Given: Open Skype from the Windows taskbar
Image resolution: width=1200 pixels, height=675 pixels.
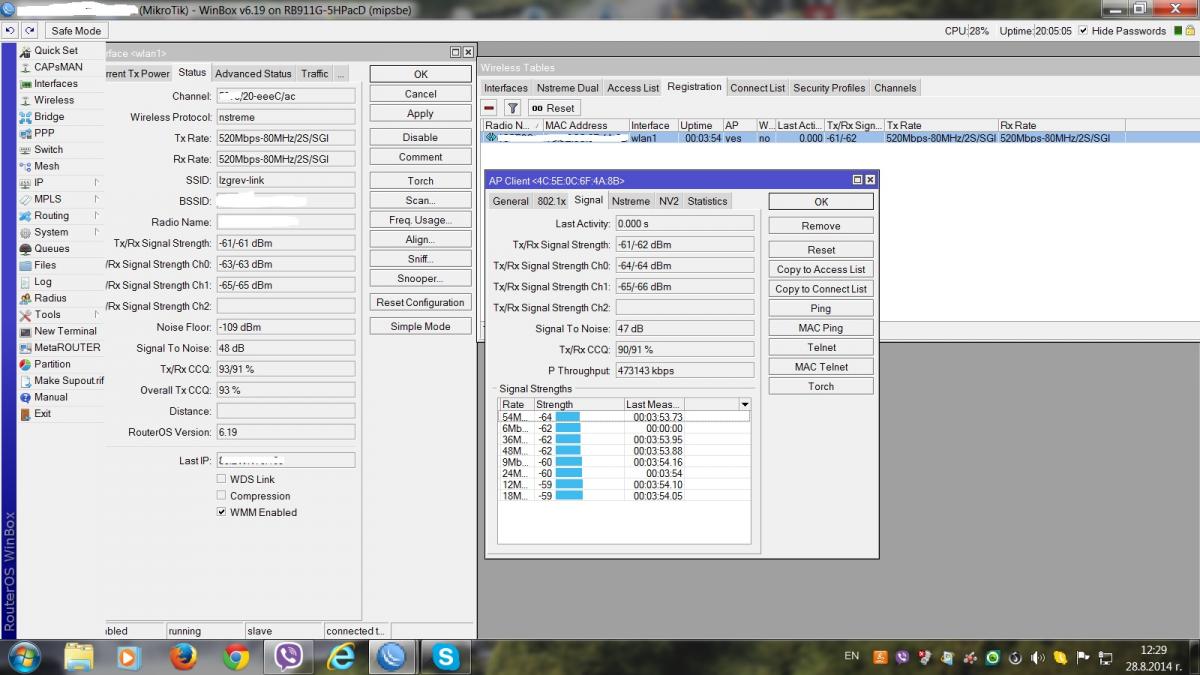Looking at the screenshot, I should pyautogui.click(x=445, y=656).
